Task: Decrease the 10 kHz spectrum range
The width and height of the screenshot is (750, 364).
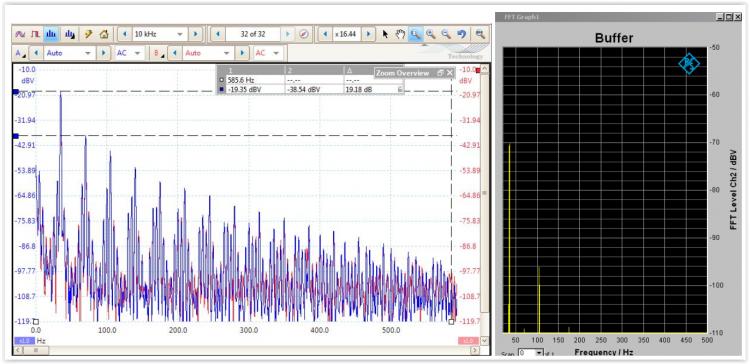Action: (x=124, y=34)
